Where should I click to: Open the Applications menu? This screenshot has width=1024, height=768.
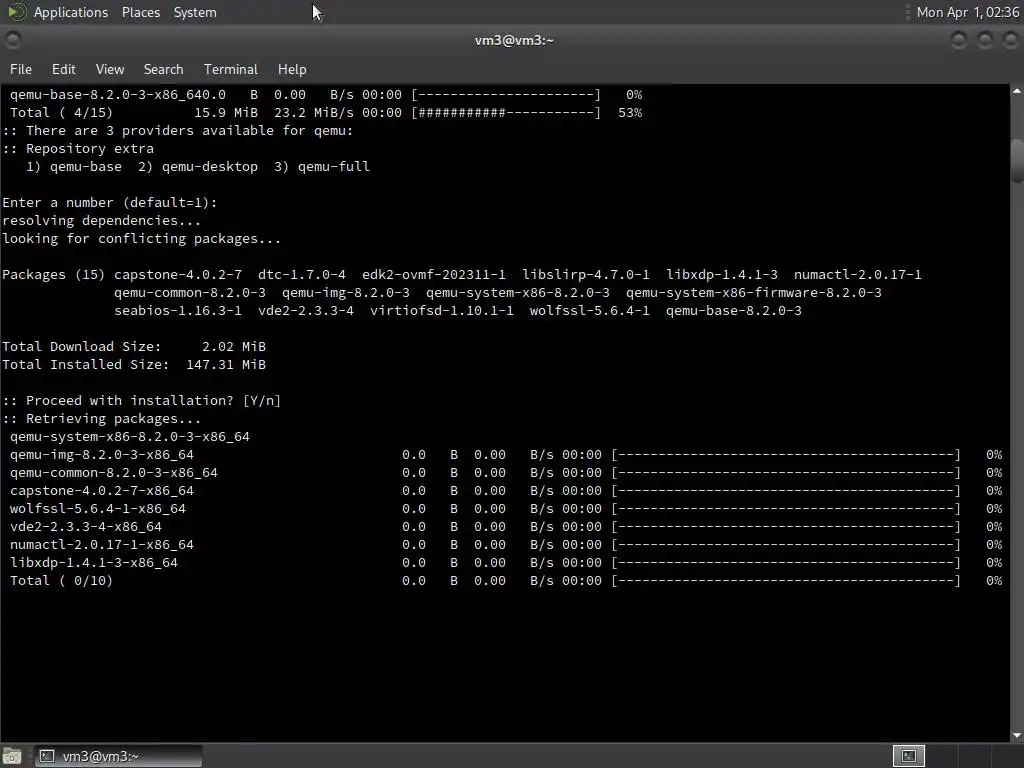tap(71, 12)
